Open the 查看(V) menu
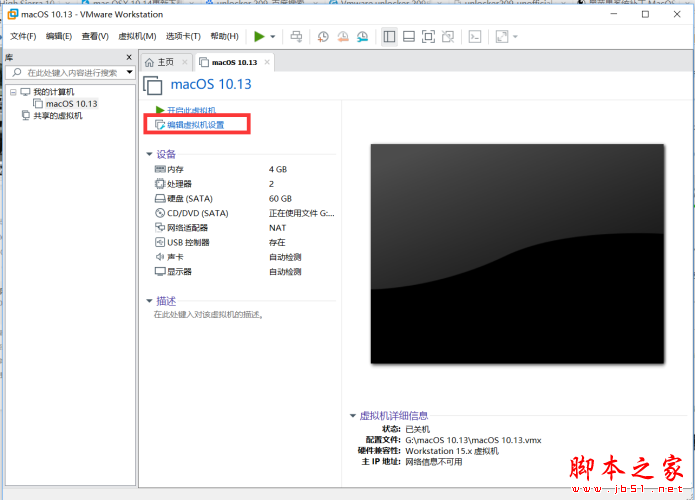The image size is (695, 500). [95, 36]
